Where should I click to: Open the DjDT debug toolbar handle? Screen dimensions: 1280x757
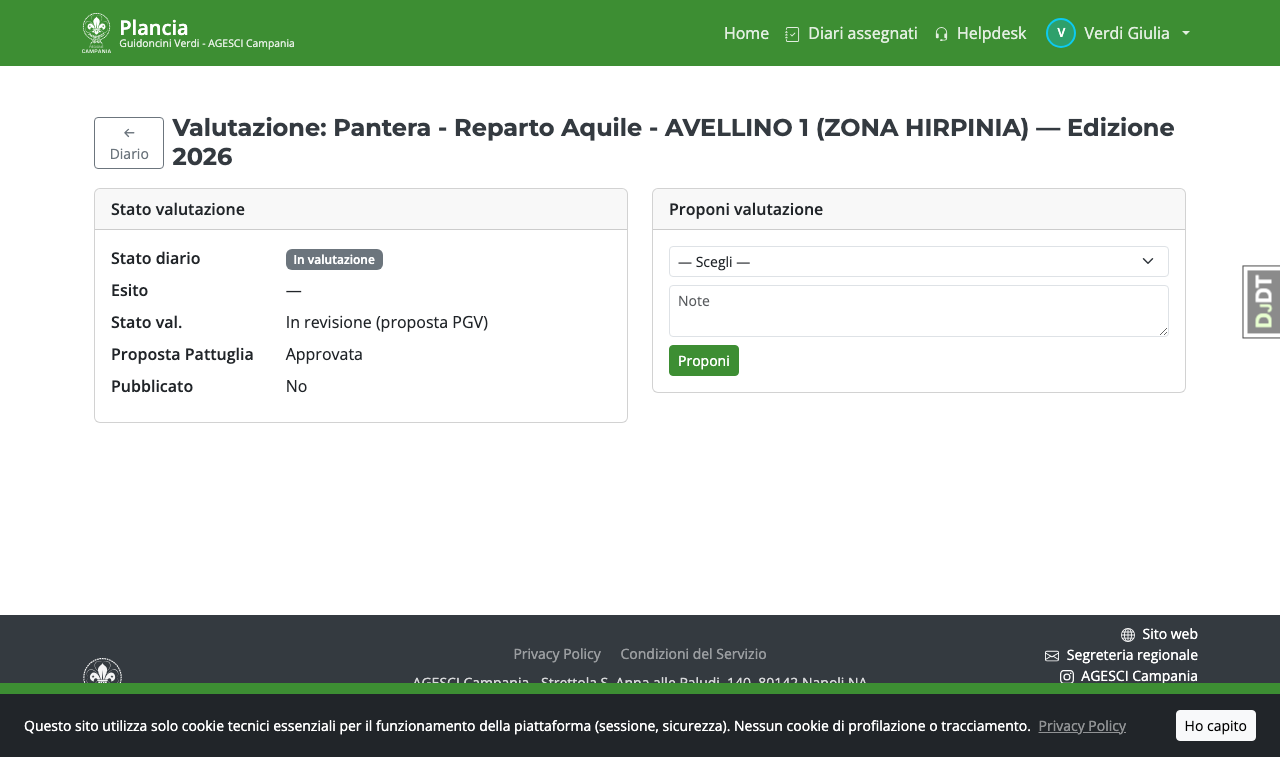coord(1262,302)
